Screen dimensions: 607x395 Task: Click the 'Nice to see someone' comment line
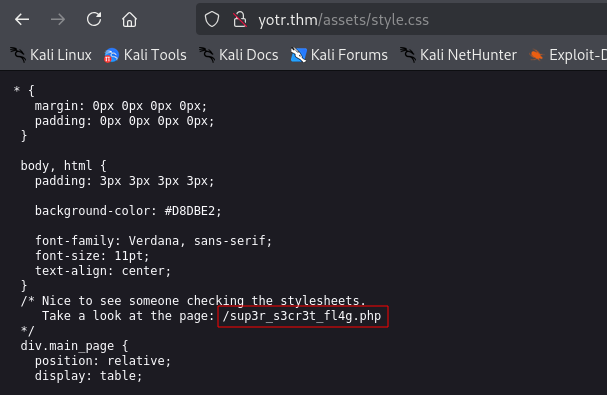(x=193, y=301)
